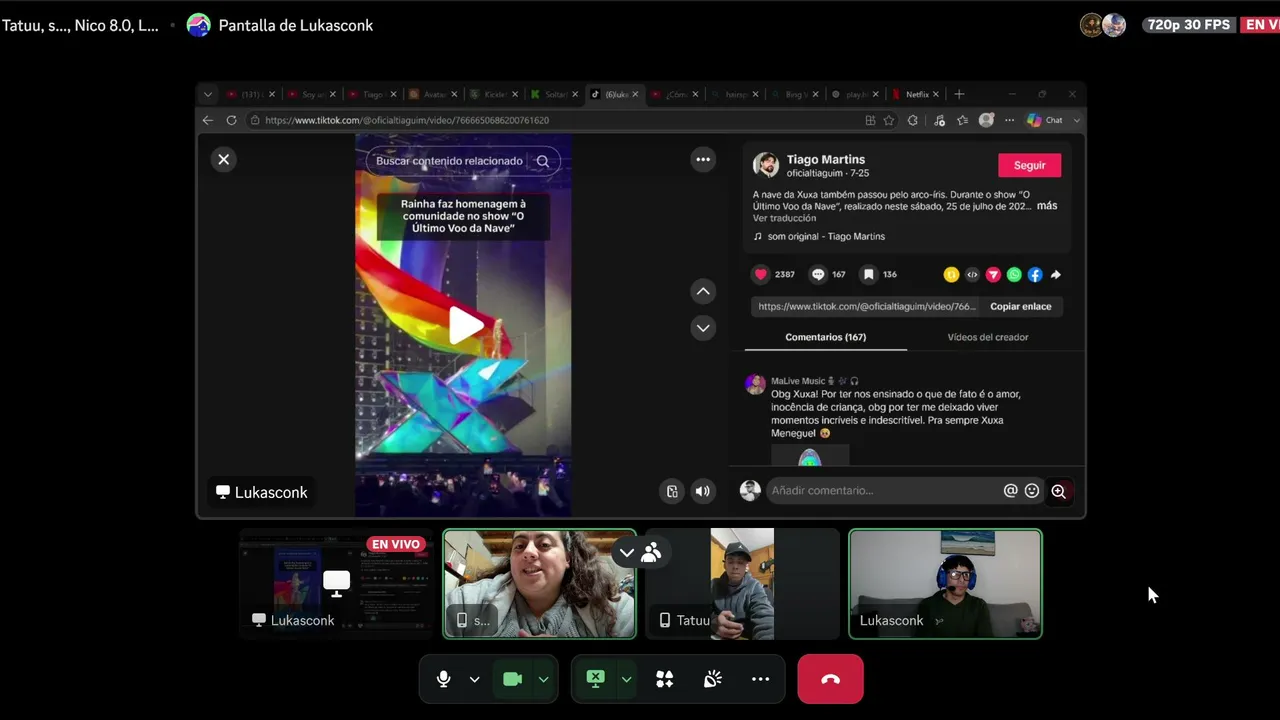This screenshot has width=1280, height=720.
Task: Switch to Videos del creador tab
Action: 988,337
